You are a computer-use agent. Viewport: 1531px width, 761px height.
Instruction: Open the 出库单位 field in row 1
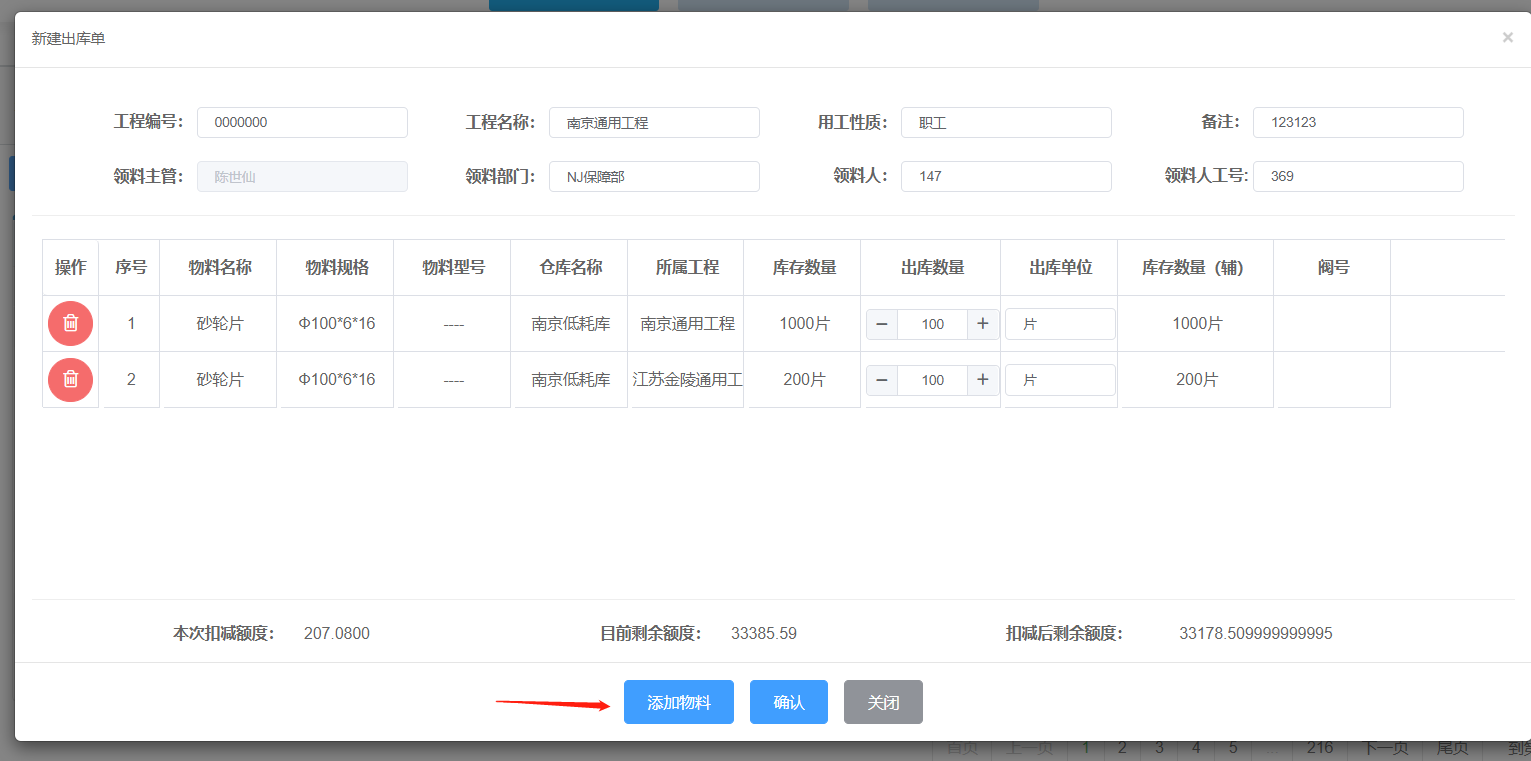tap(1060, 324)
